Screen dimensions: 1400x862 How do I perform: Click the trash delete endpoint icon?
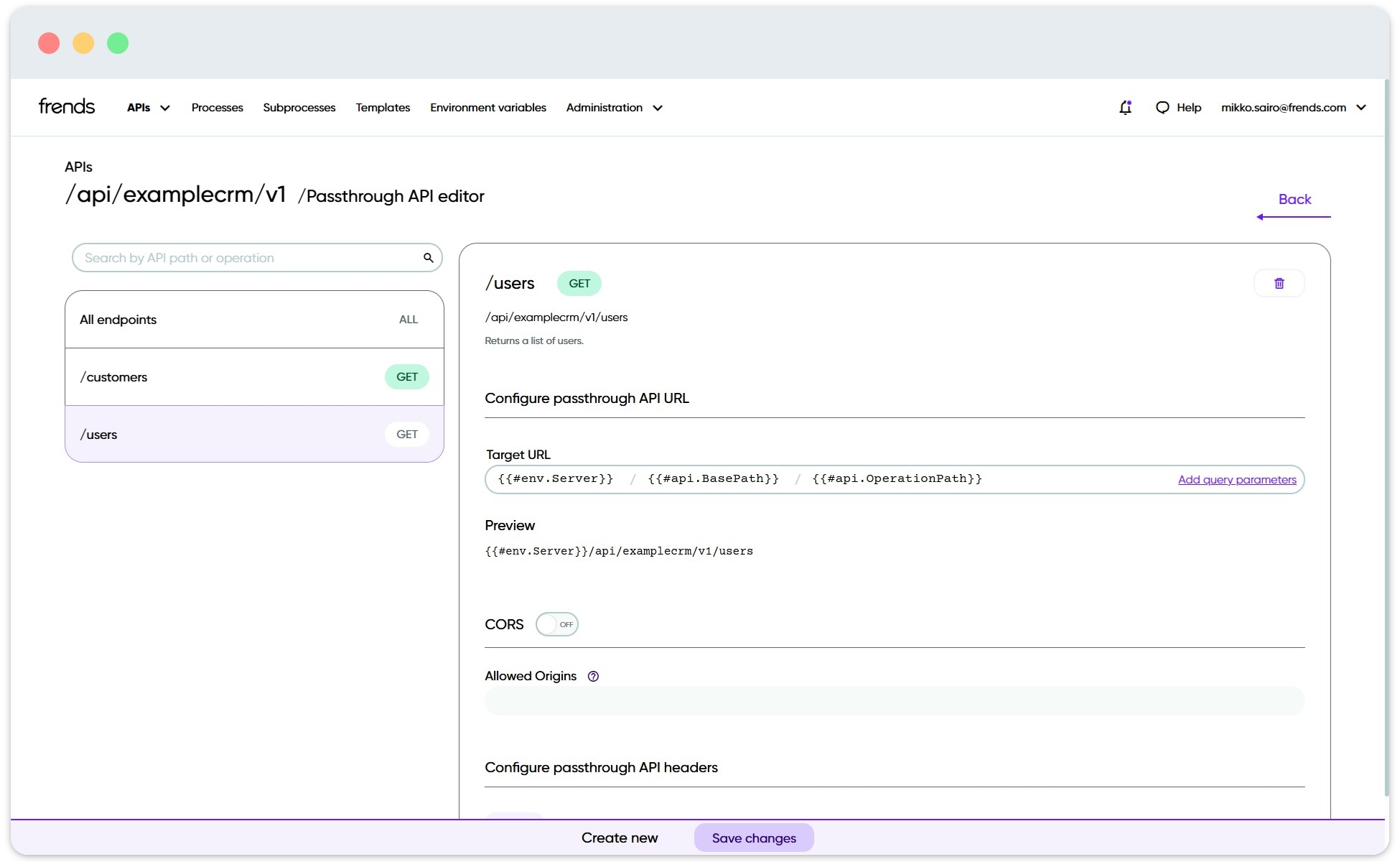(1279, 284)
